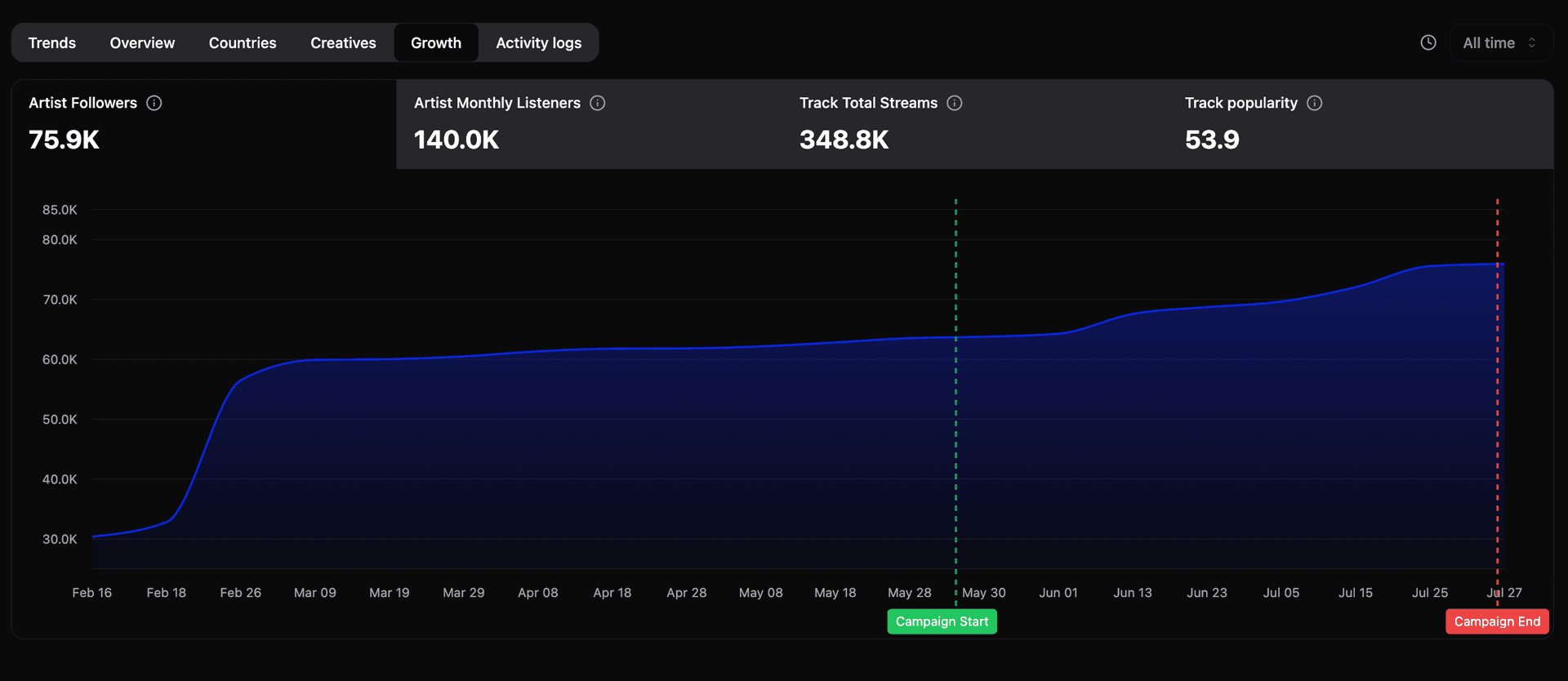Image resolution: width=1568 pixels, height=681 pixels.
Task: Click the 85.0K y-axis label
Action: coord(60,210)
